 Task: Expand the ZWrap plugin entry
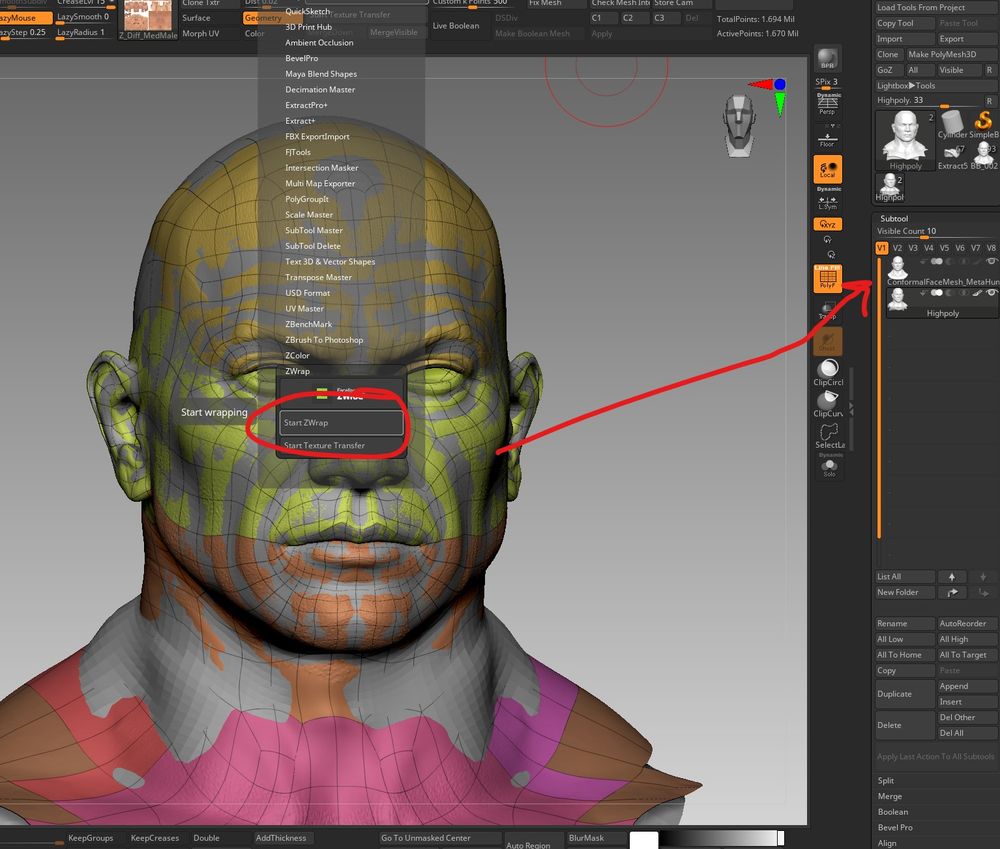(x=297, y=371)
